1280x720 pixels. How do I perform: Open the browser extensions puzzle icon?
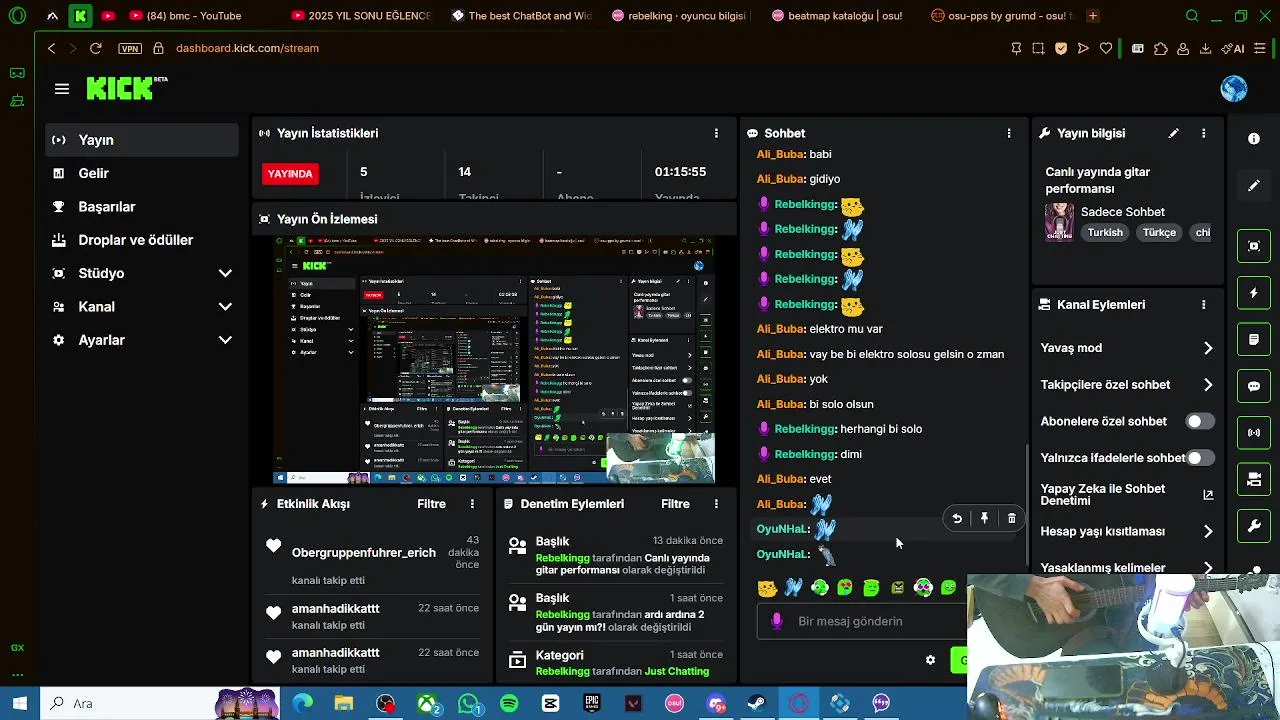point(1160,48)
